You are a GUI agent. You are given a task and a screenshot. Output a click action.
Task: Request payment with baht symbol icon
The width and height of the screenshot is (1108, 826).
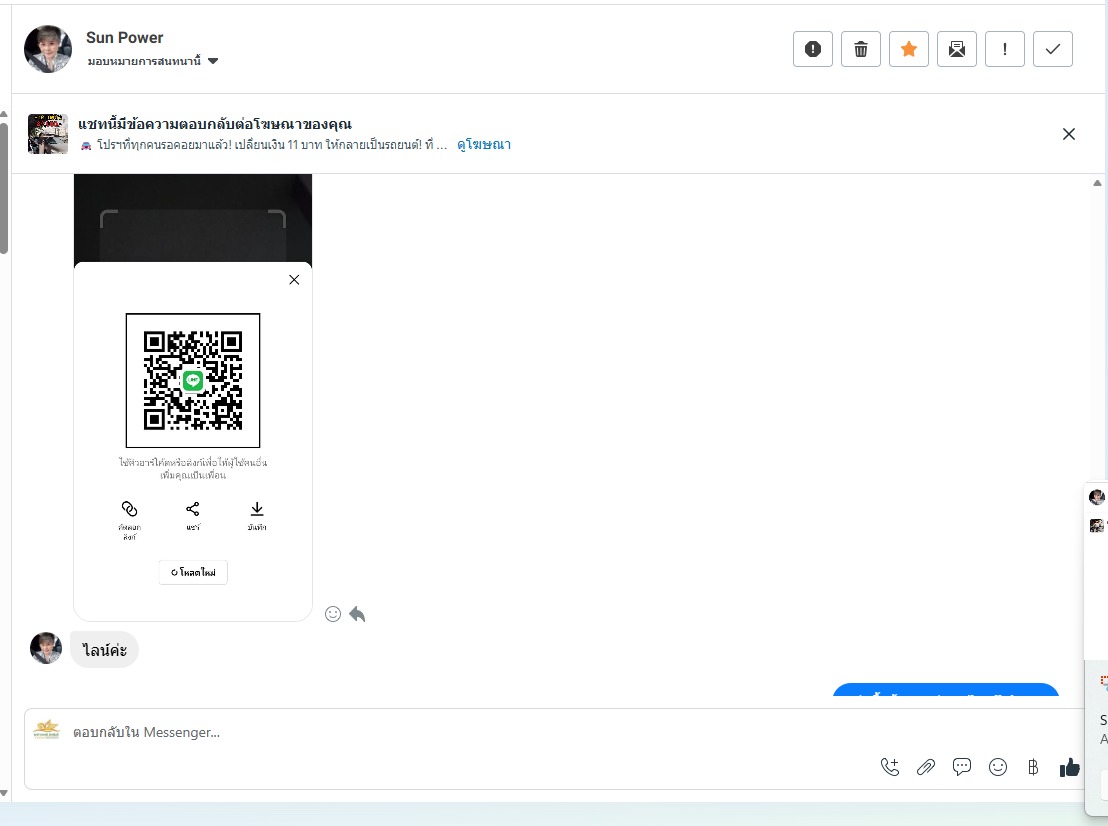pos(1033,767)
